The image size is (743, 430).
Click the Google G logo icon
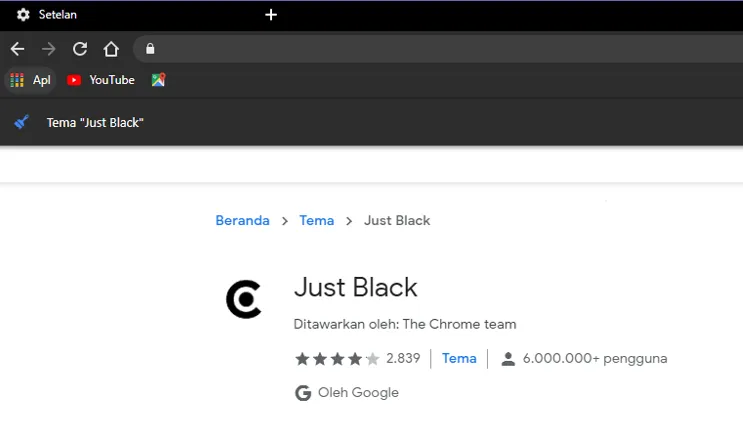click(303, 393)
